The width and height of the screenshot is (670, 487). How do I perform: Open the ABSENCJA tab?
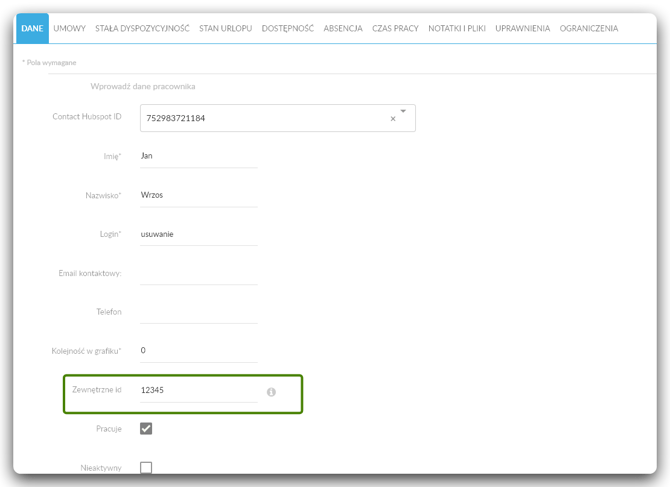pyautogui.click(x=343, y=28)
